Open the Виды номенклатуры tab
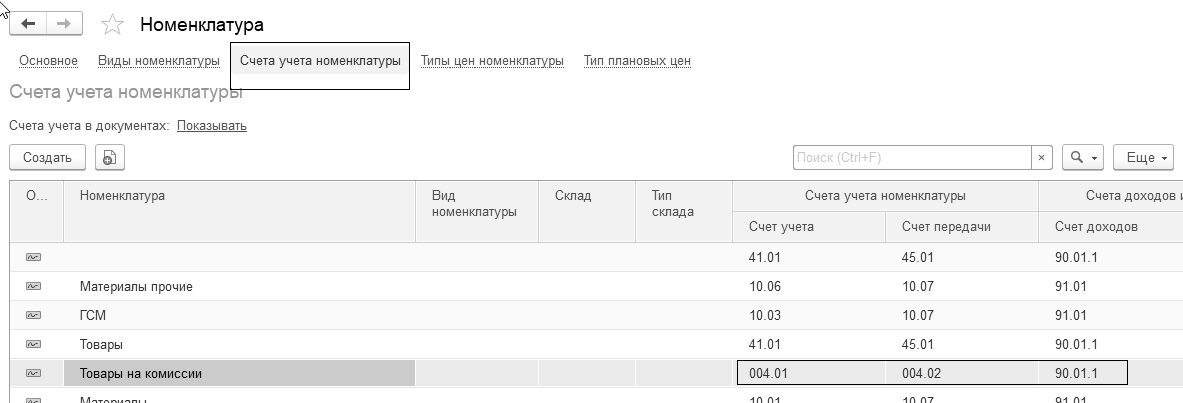Viewport: 1183px width, 403px height. (x=159, y=61)
